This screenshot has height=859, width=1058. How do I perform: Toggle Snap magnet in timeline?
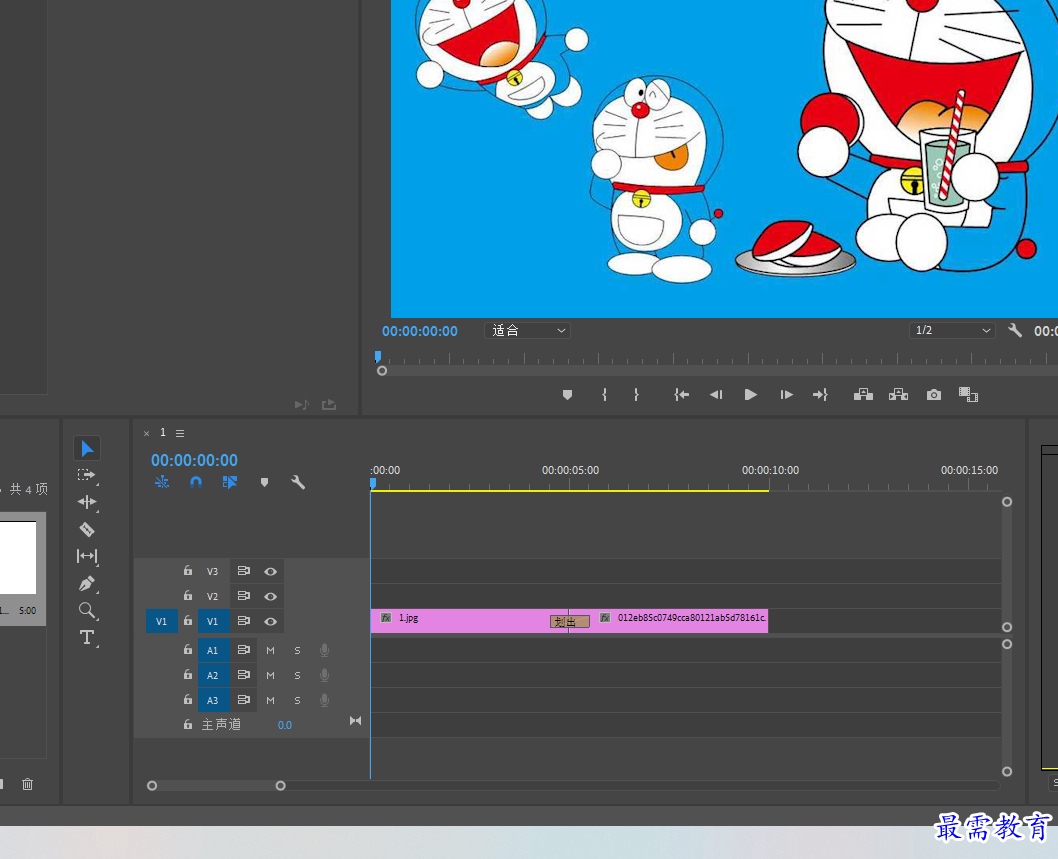point(196,482)
